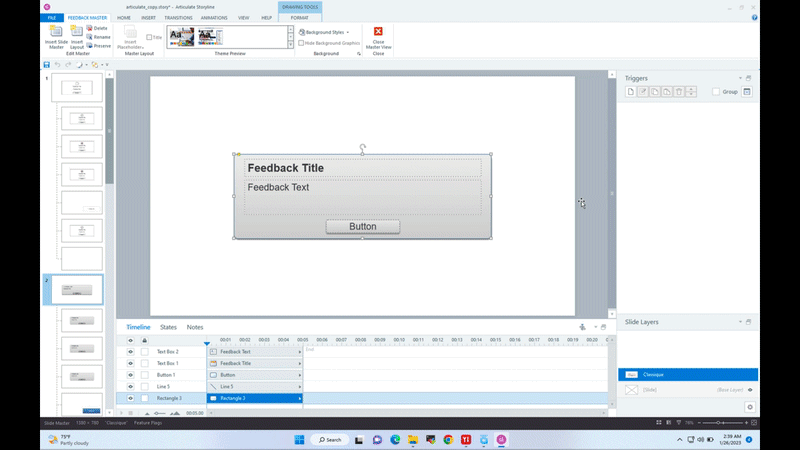Viewport: 800px width, 450px height.
Task: Click the Button on the feedback slide
Action: click(x=362, y=227)
